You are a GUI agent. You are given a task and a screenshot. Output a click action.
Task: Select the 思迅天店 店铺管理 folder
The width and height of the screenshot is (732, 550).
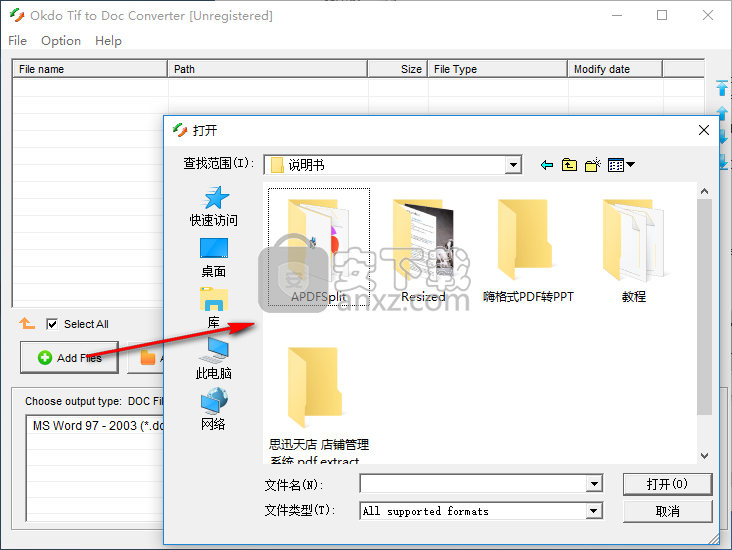click(x=319, y=404)
